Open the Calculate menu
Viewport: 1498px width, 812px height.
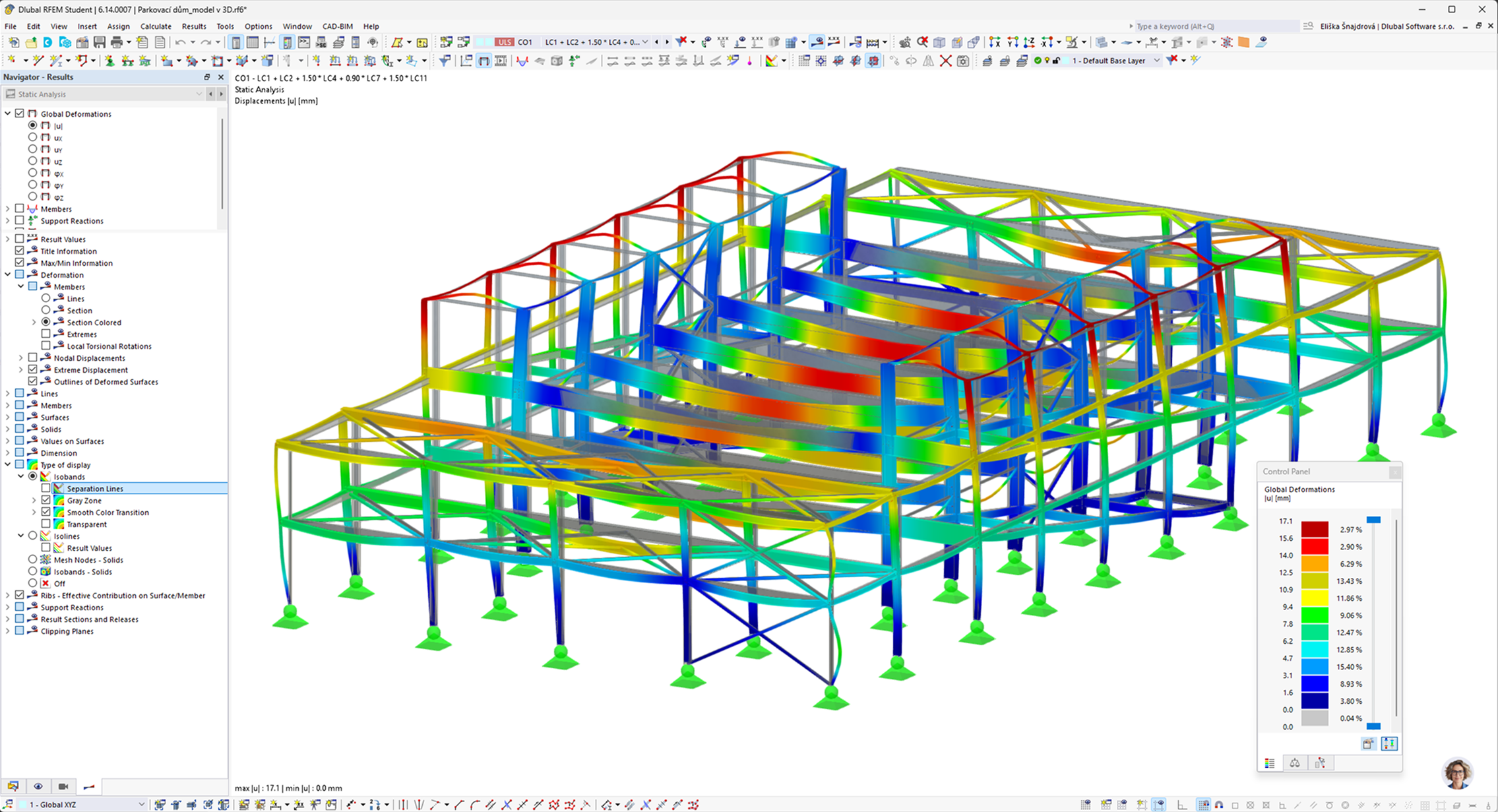pos(156,26)
